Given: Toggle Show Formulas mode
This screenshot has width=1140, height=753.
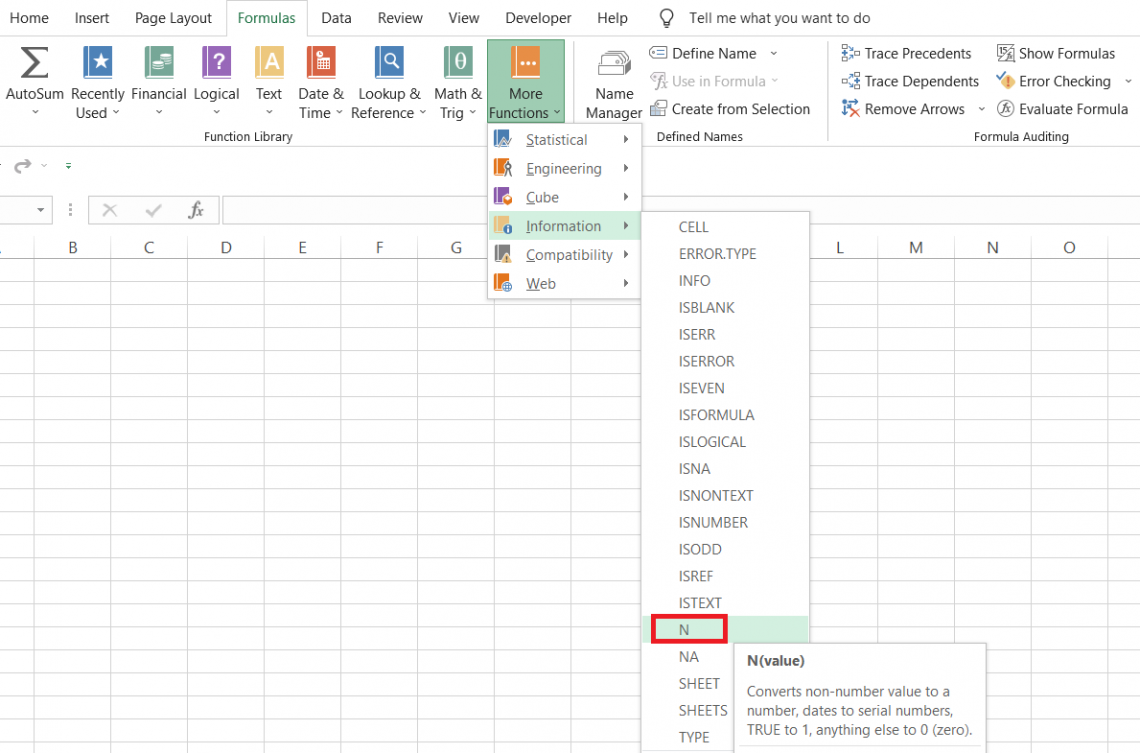Looking at the screenshot, I should 1056,54.
